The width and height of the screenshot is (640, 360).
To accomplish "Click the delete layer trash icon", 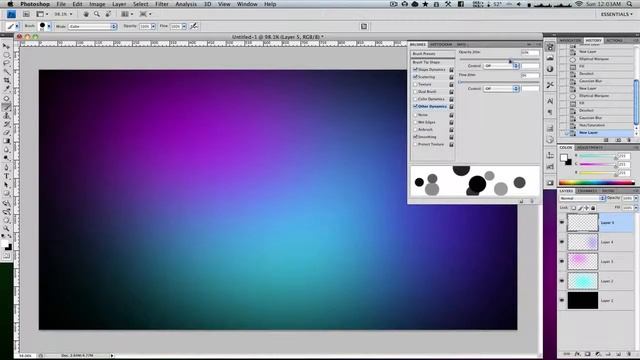I will 629,354.
